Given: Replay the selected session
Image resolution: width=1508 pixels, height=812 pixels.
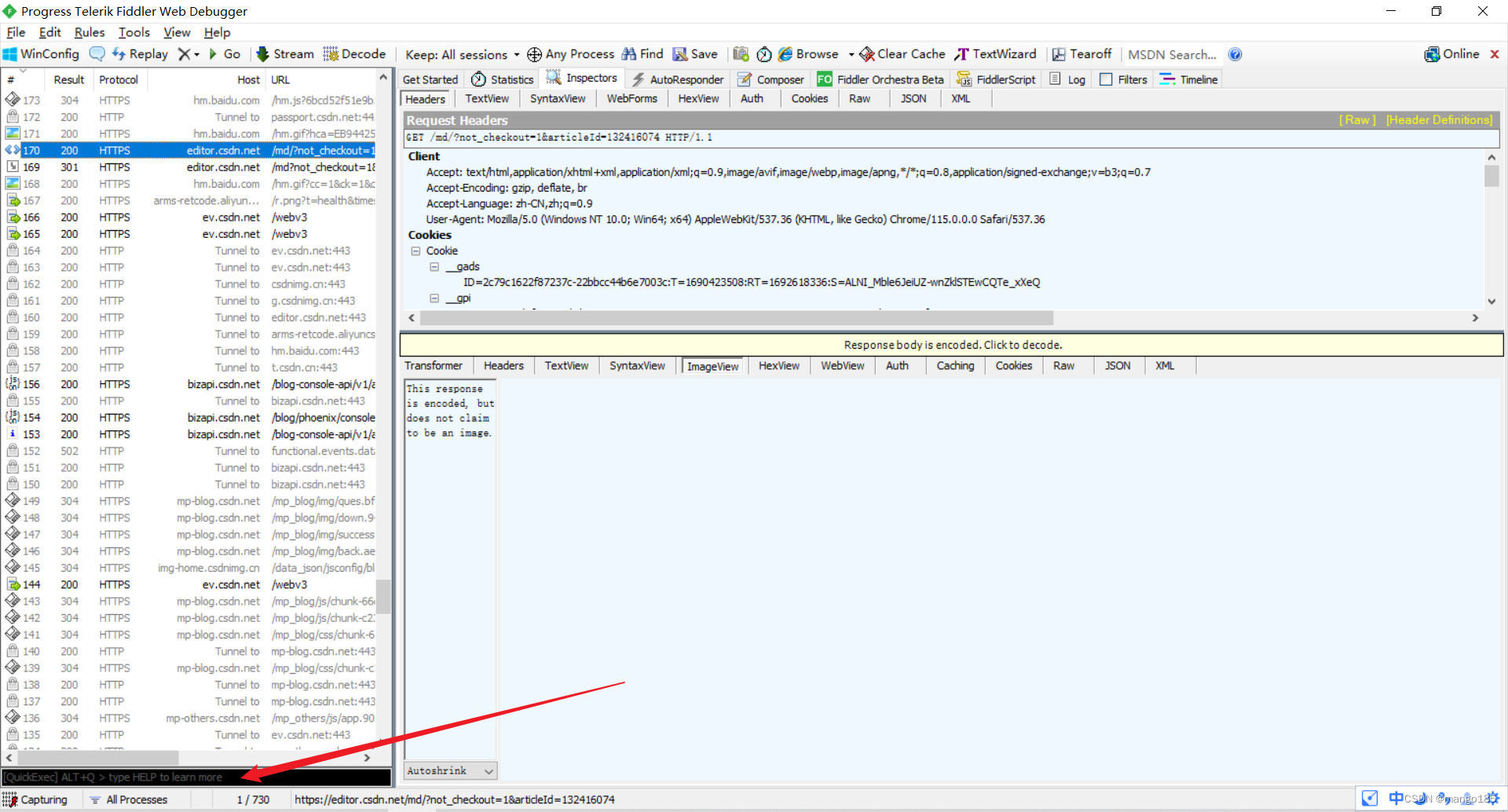Looking at the screenshot, I should click(x=140, y=54).
